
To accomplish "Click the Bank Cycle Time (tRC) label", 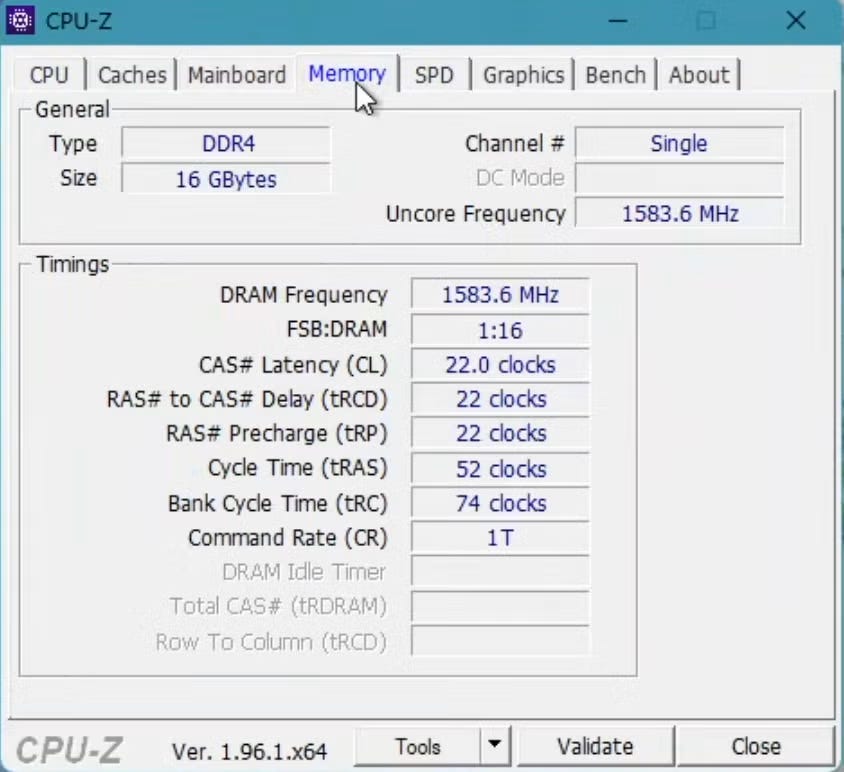I will coord(278,503).
